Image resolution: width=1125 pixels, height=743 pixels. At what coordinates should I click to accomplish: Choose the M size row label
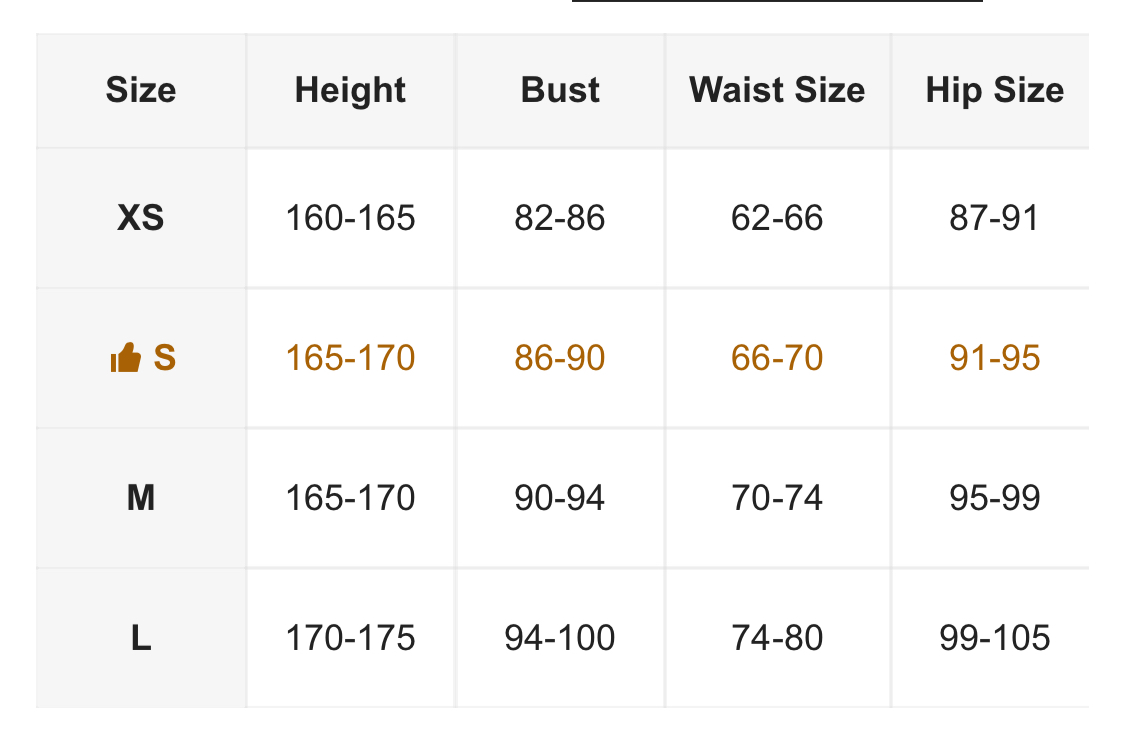[141, 498]
